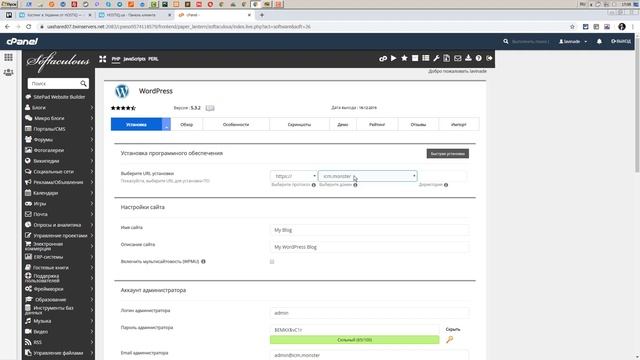Screen dimensions: 640x360
Task: Open the task list icon in toolbar
Action: (425, 58)
